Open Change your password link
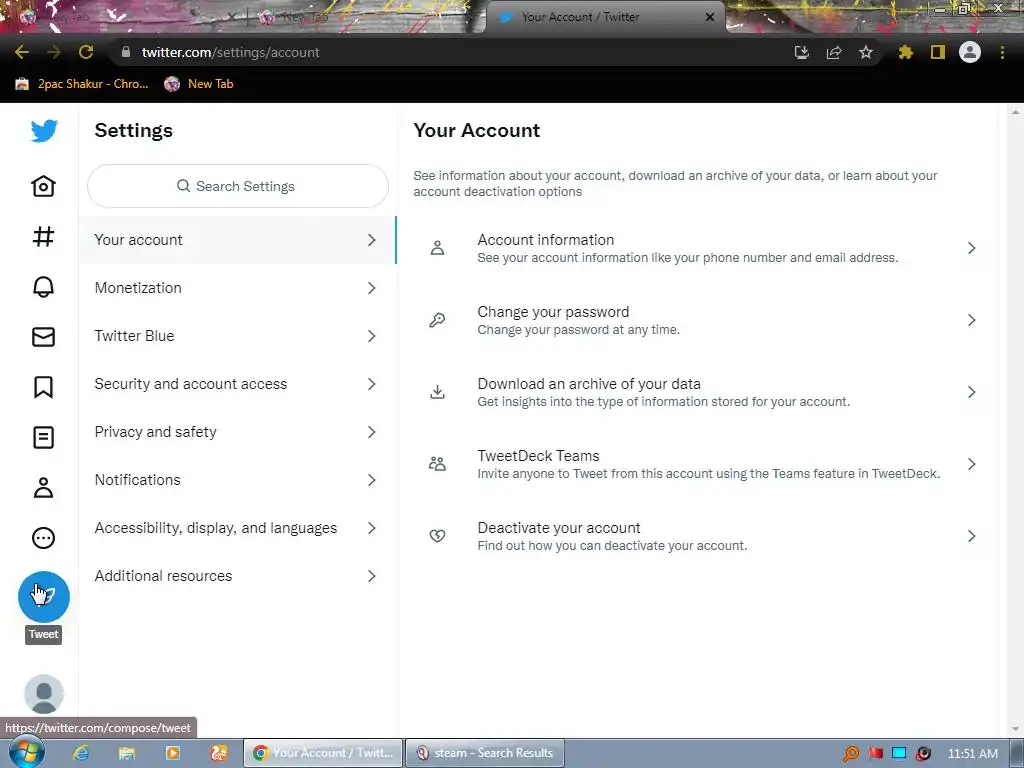Image resolution: width=1024 pixels, height=768 pixels. click(697, 320)
